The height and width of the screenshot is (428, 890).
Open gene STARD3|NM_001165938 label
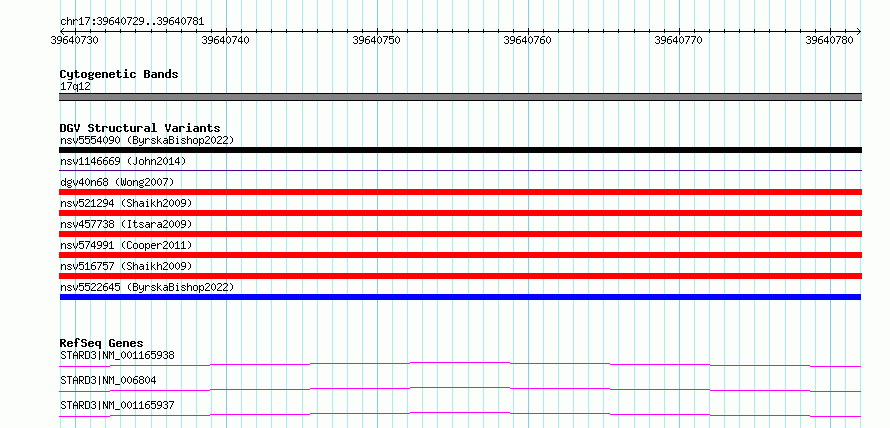(x=117, y=355)
